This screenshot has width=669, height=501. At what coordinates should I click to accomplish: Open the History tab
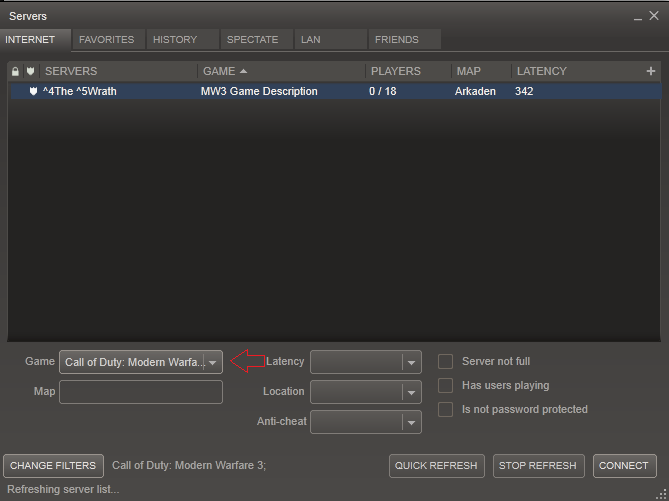[175, 40]
